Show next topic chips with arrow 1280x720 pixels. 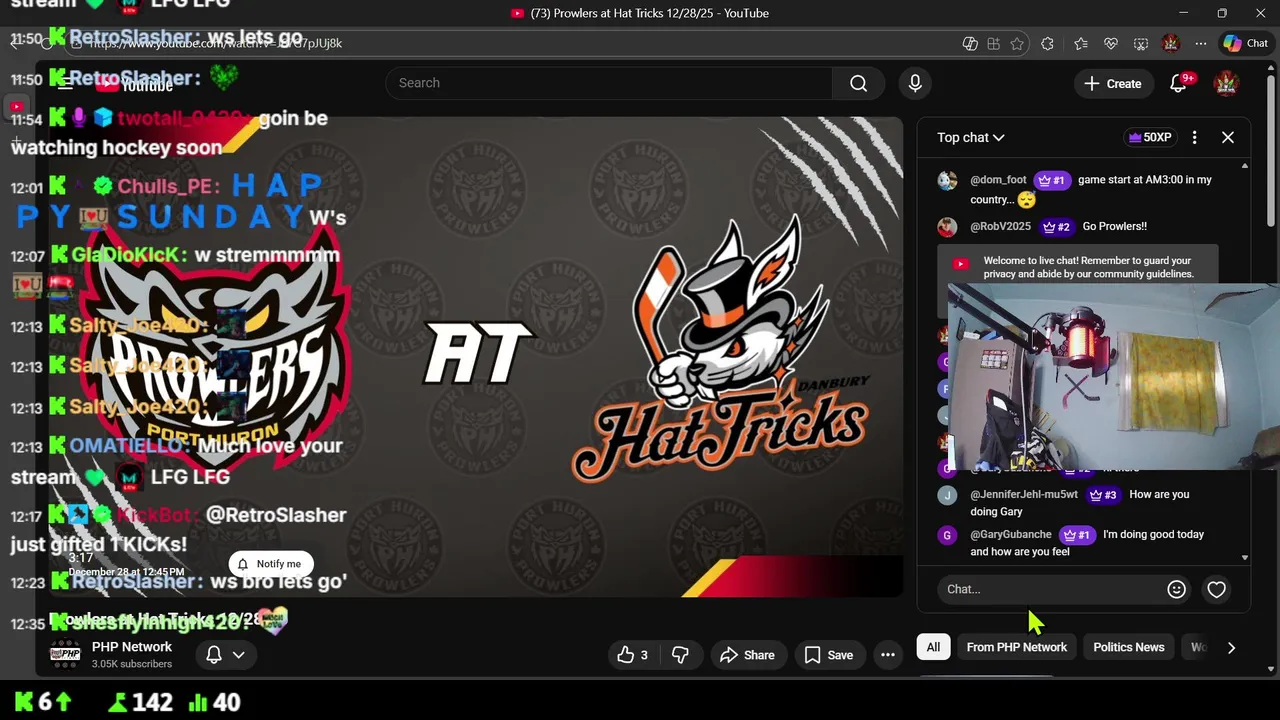pyautogui.click(x=1231, y=647)
